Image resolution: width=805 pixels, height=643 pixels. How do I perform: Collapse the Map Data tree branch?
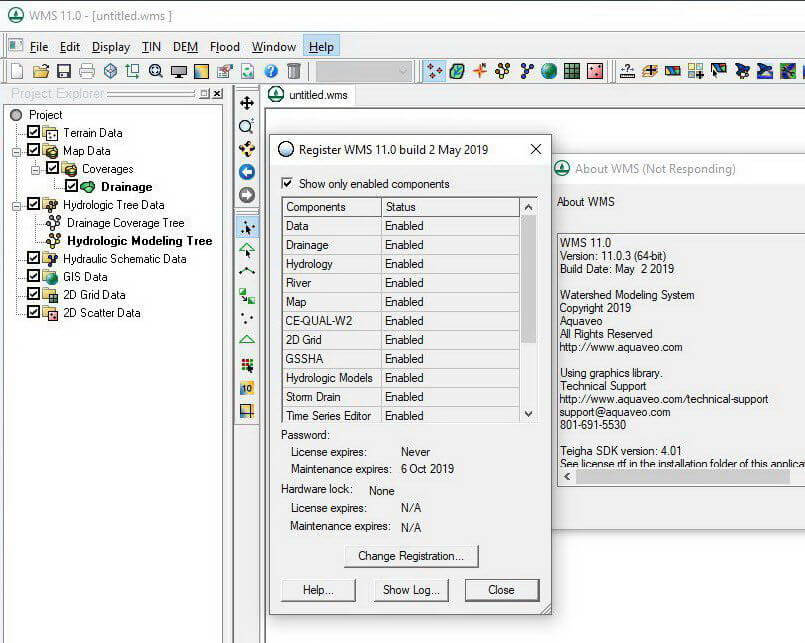(15, 152)
